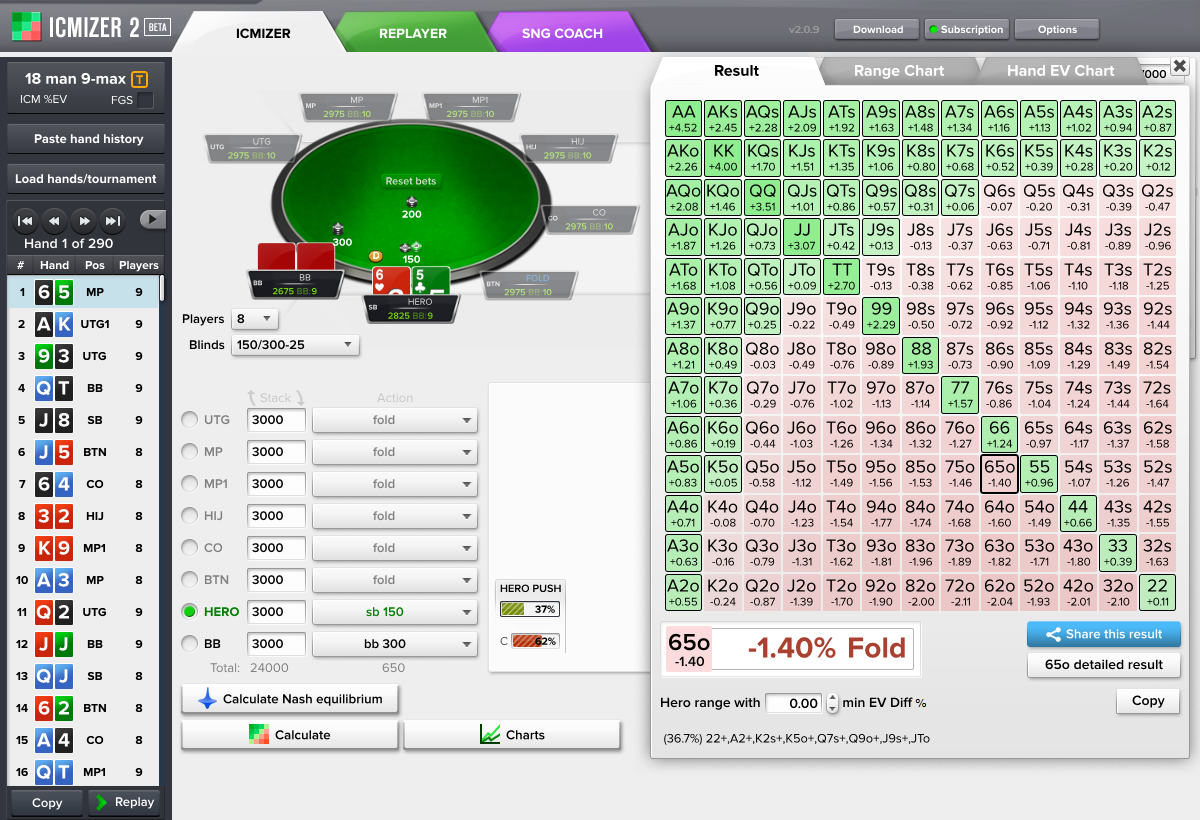Image resolution: width=1200 pixels, height=820 pixels.
Task: Select hand 2 AK in list
Action: click(84, 324)
